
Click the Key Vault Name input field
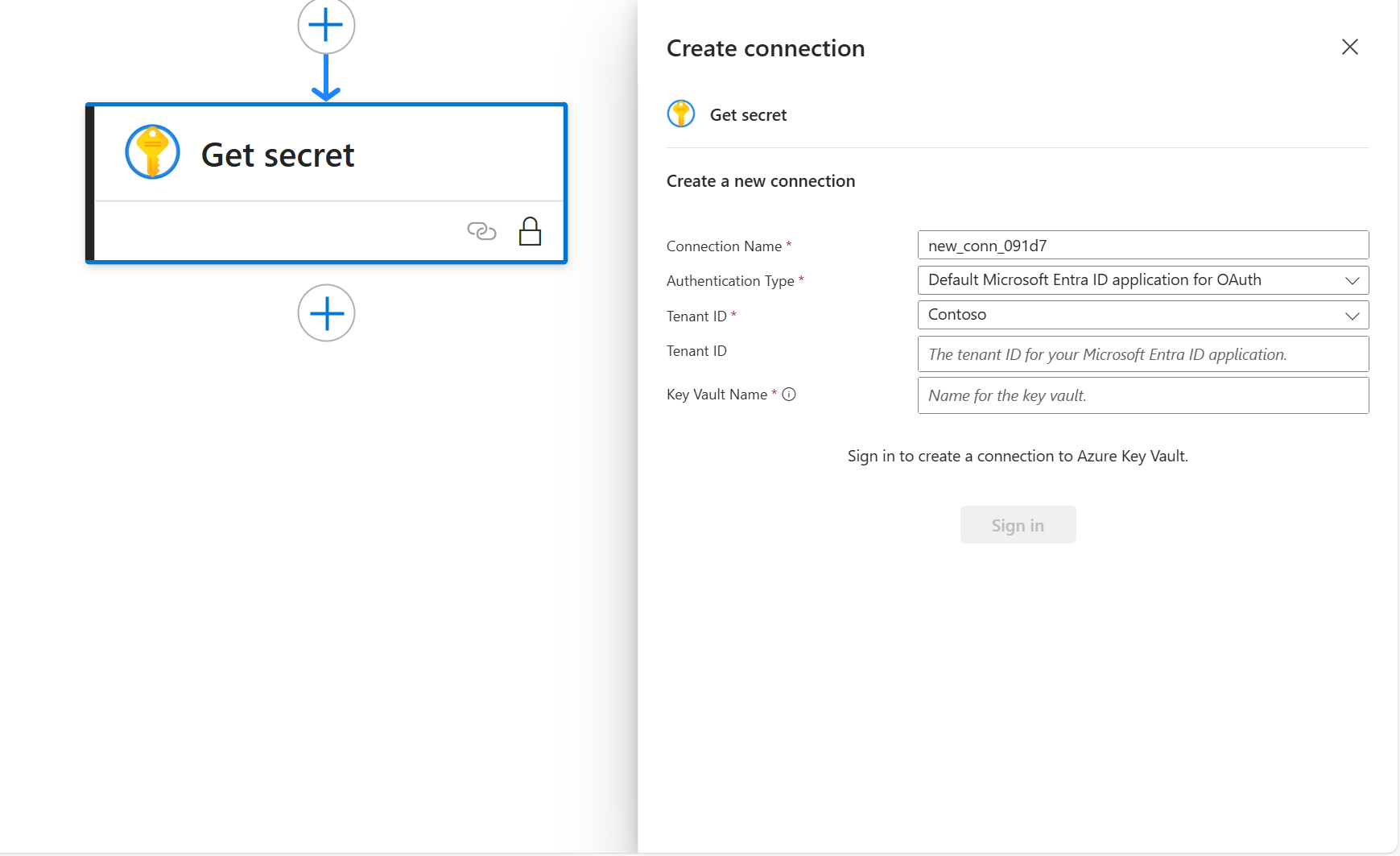pyautogui.click(x=1143, y=395)
